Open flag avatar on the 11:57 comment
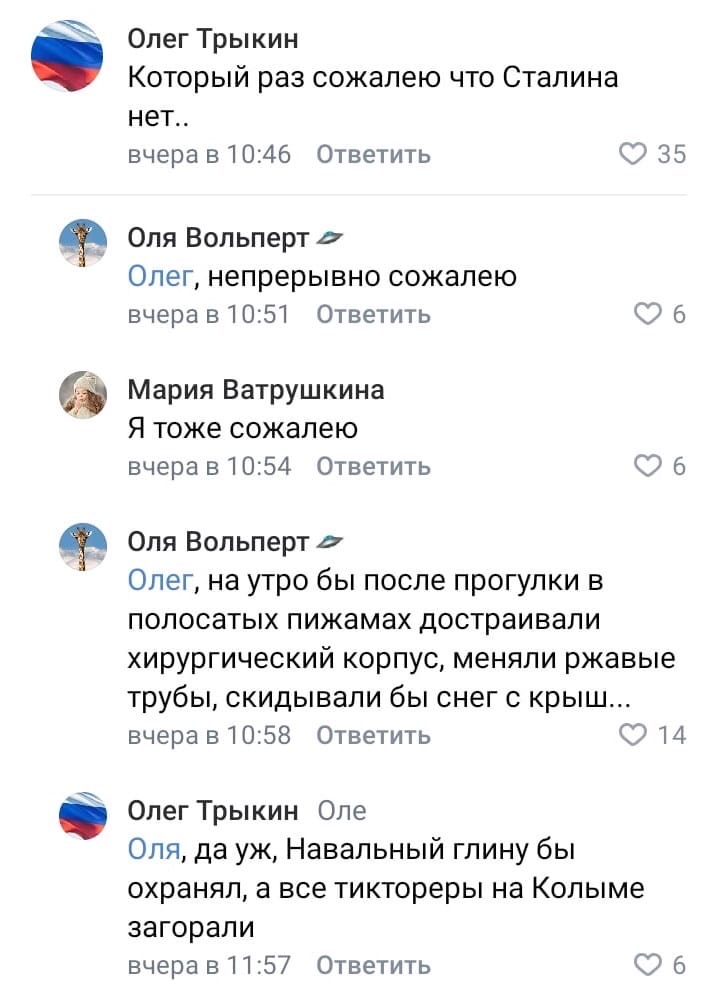Viewport: 718px width, 987px height. click(83, 813)
